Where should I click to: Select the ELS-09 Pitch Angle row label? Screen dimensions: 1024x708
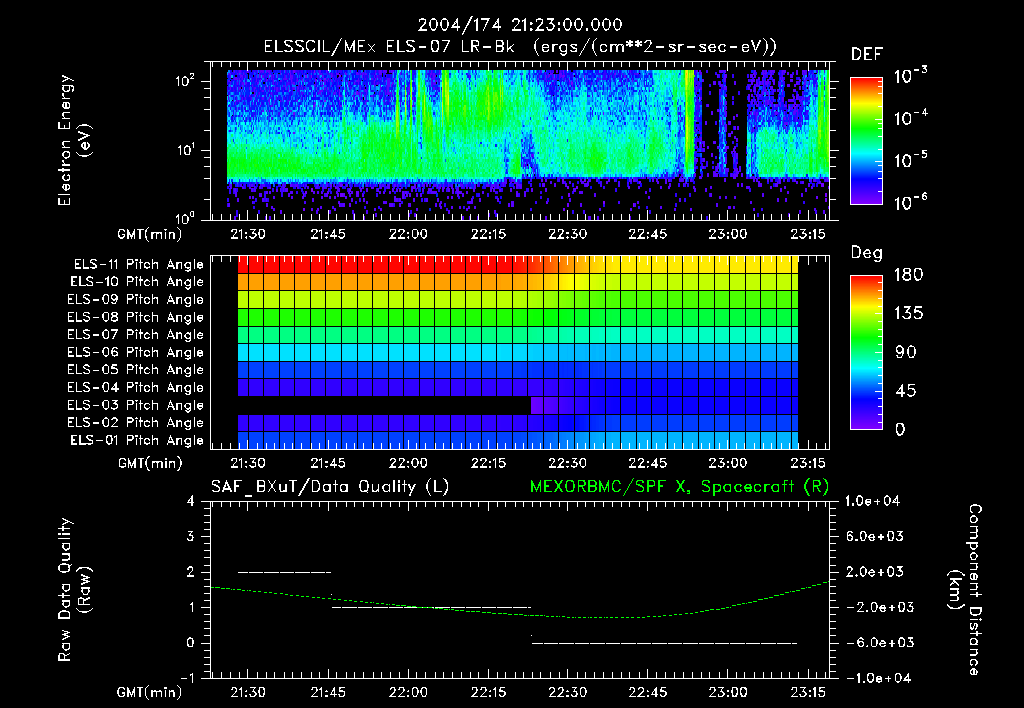tap(136, 299)
